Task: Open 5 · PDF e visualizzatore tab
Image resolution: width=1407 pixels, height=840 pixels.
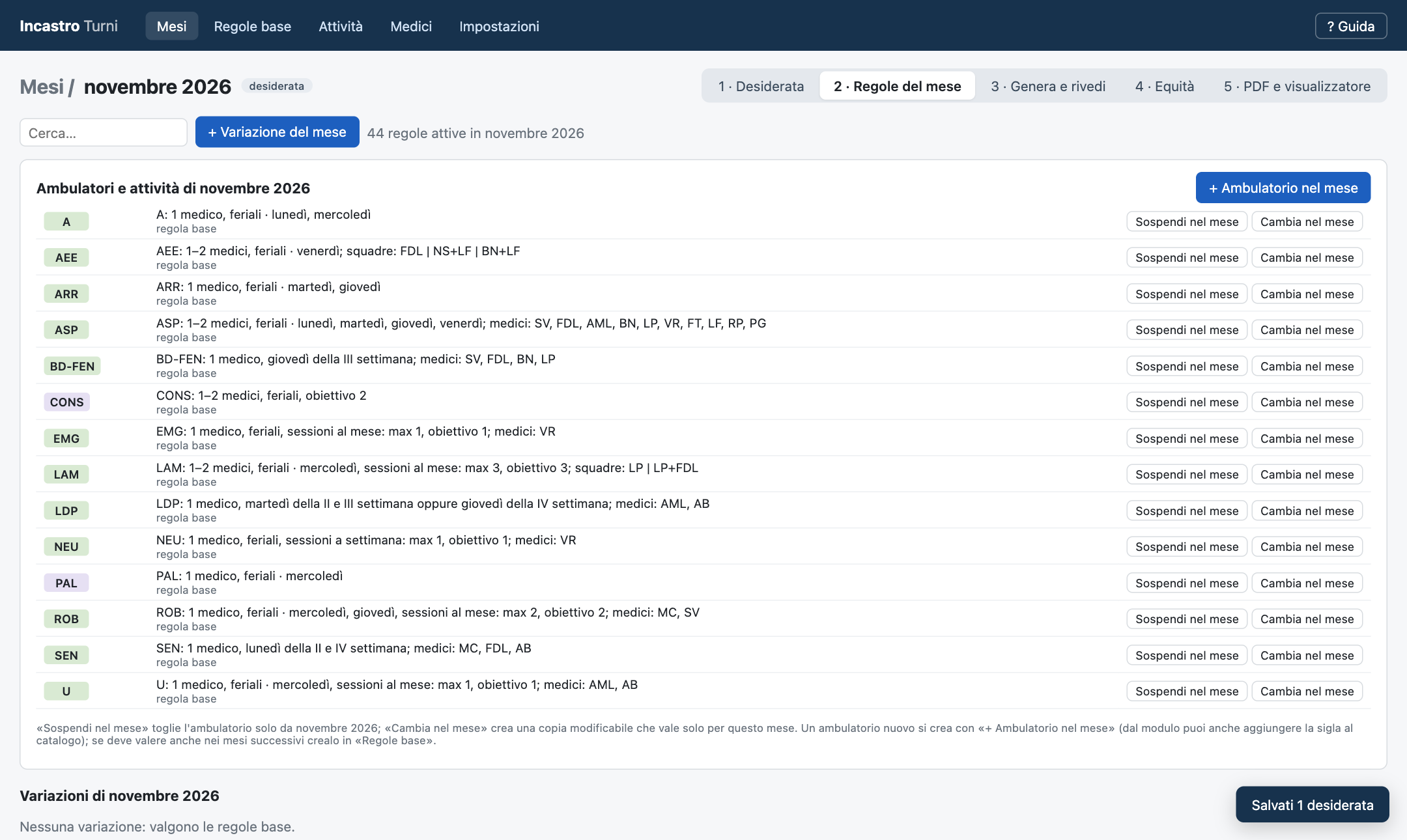Action: 1297,86
